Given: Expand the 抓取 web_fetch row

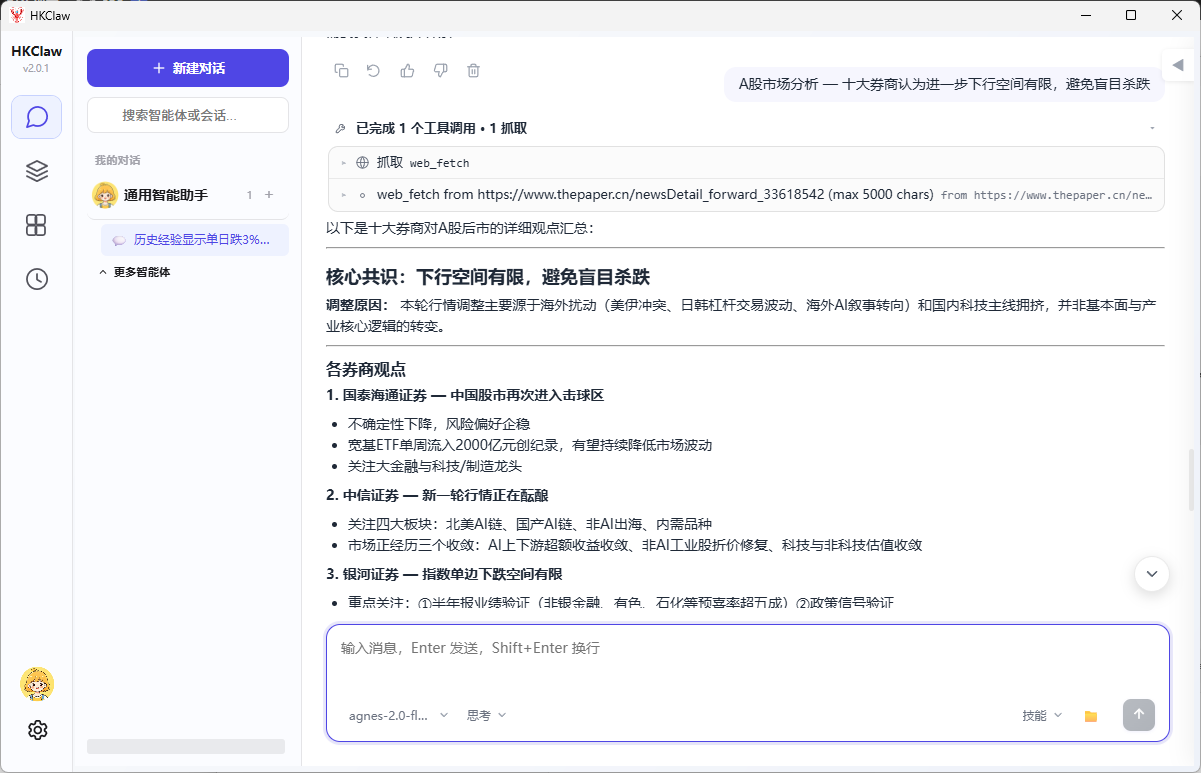Looking at the screenshot, I should (746, 163).
